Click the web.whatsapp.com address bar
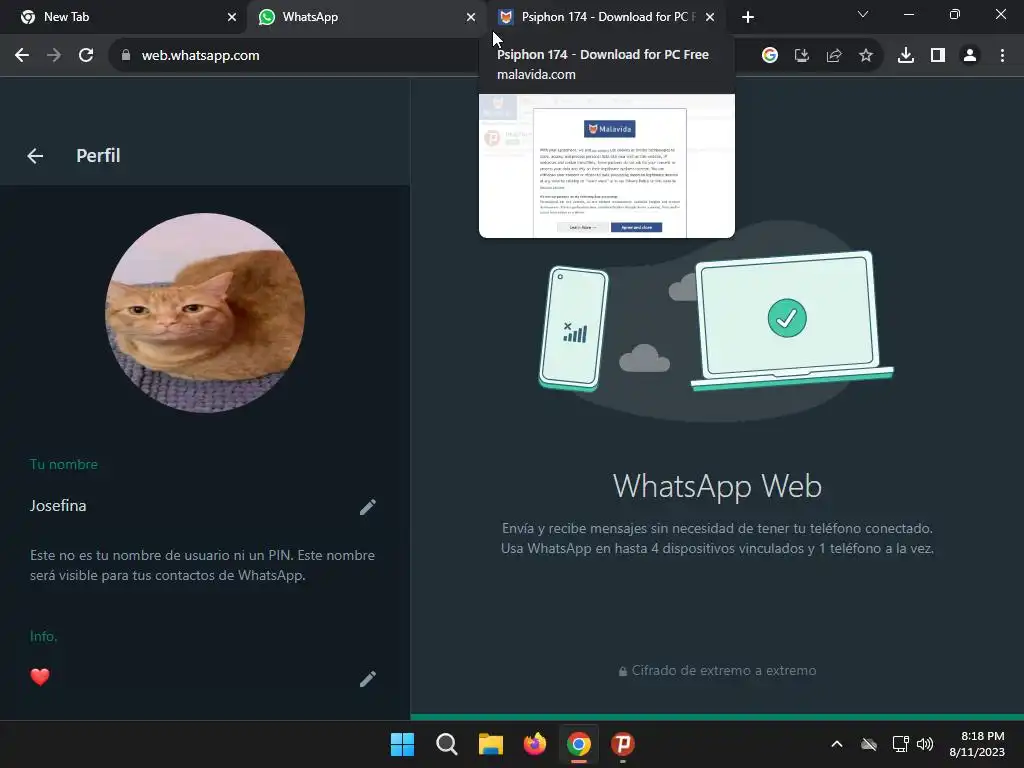 tap(200, 56)
